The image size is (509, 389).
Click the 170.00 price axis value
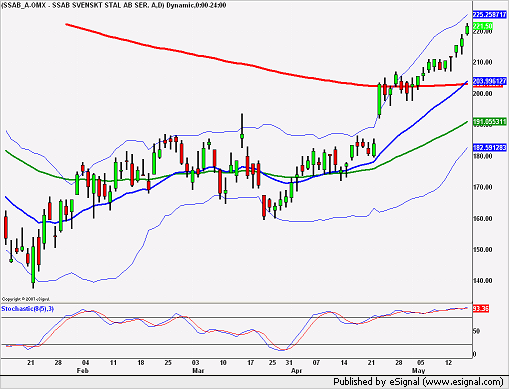(x=482, y=187)
